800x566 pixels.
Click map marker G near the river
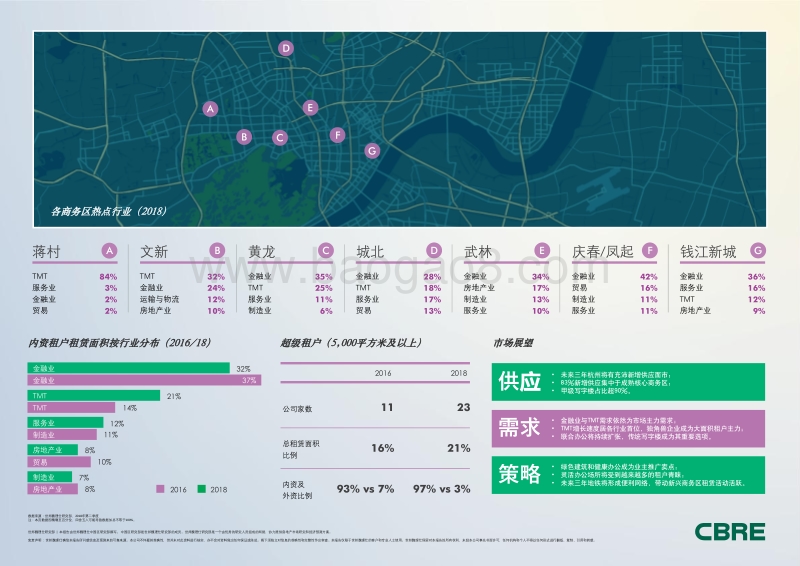(x=372, y=151)
